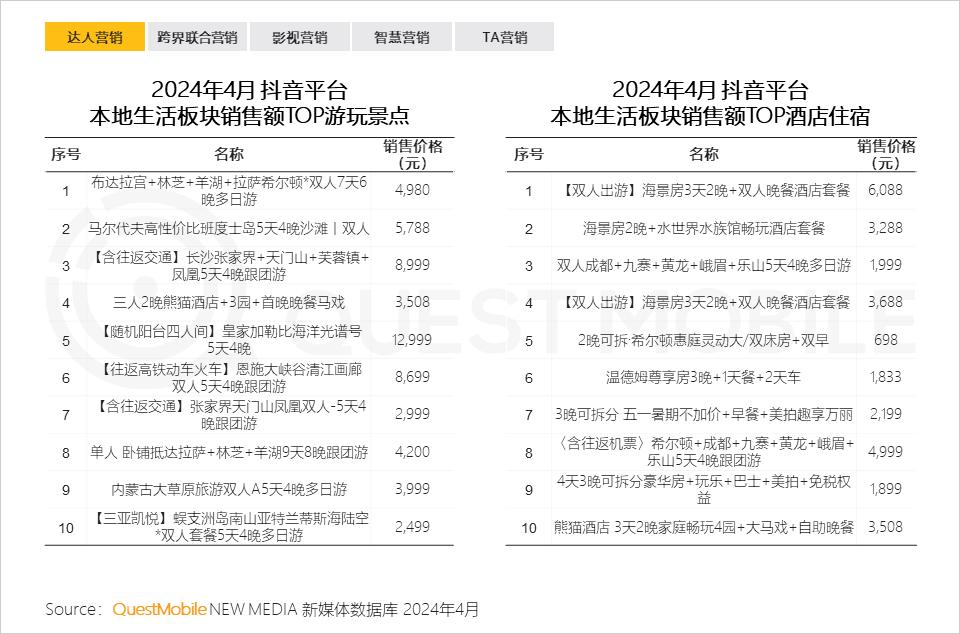Click 海景房2晚+水世界水族馆 row name
Image resolution: width=960 pixels, height=634 pixels.
pos(704,229)
